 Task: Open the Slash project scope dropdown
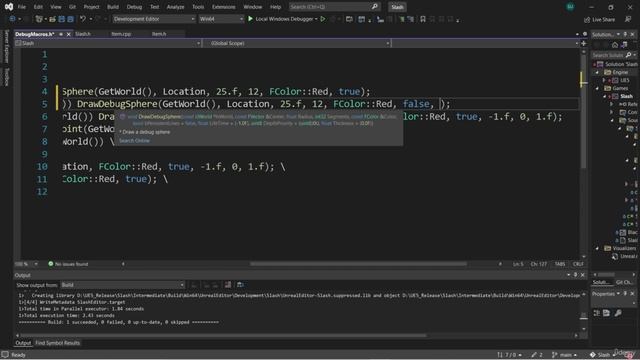(x=108, y=43)
